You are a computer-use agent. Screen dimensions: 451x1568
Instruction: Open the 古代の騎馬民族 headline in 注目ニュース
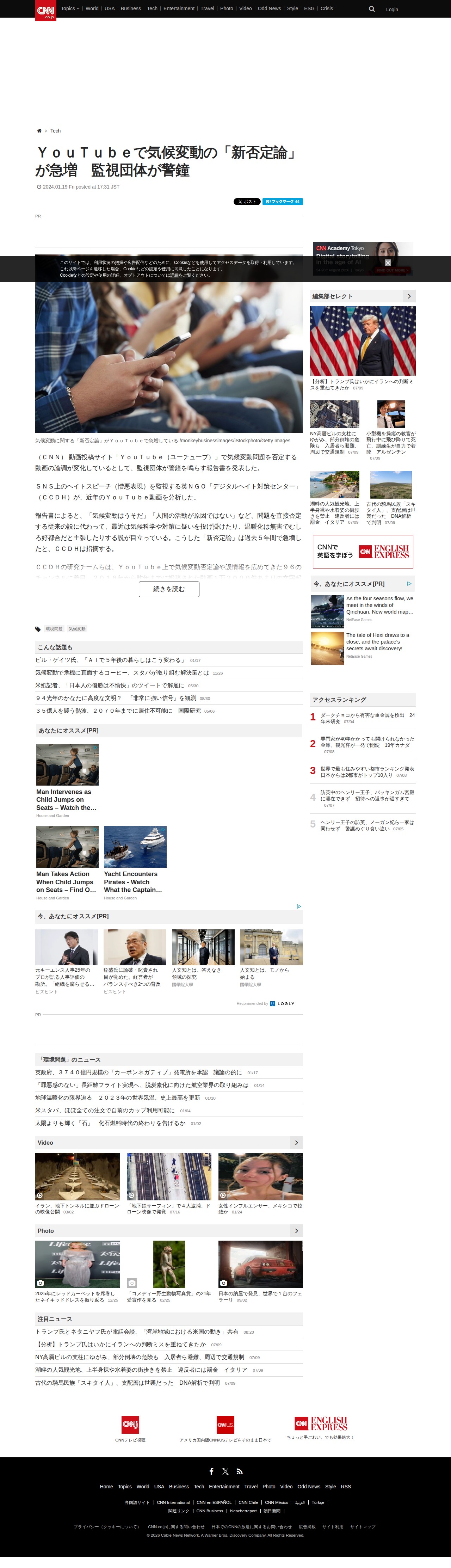(x=127, y=1383)
